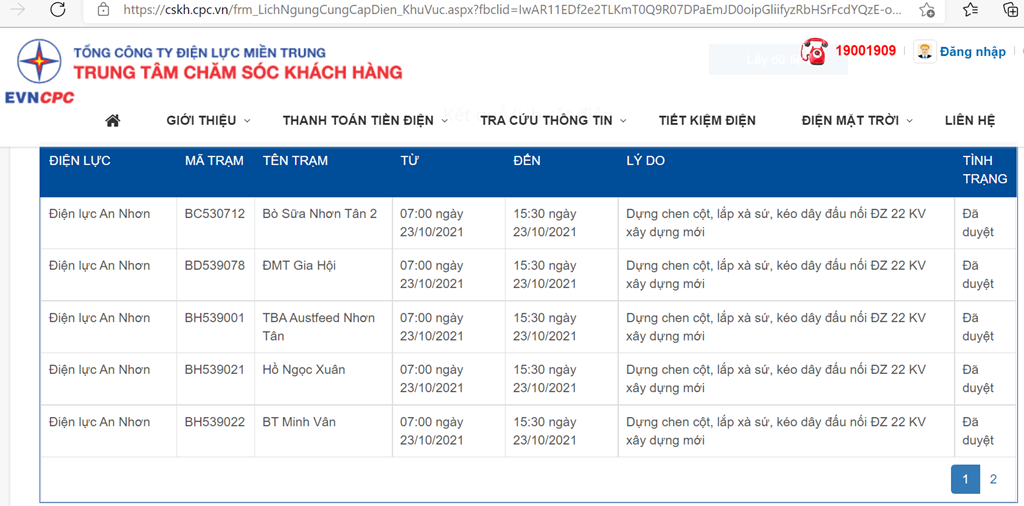Click the red telephone hotline icon
Image resolution: width=1024 pixels, height=506 pixels.
pos(814,51)
